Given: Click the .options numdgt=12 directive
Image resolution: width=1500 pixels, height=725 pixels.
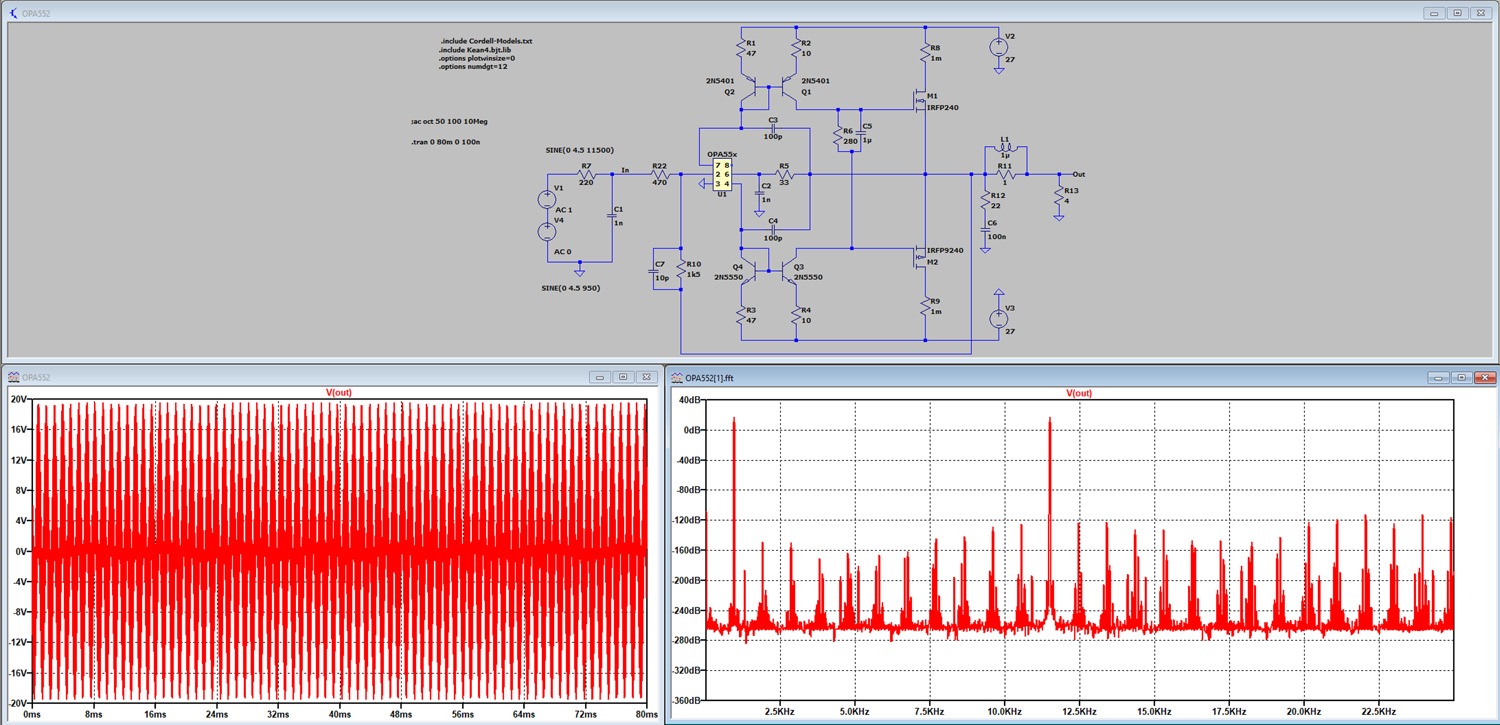Looking at the screenshot, I should coord(472,67).
